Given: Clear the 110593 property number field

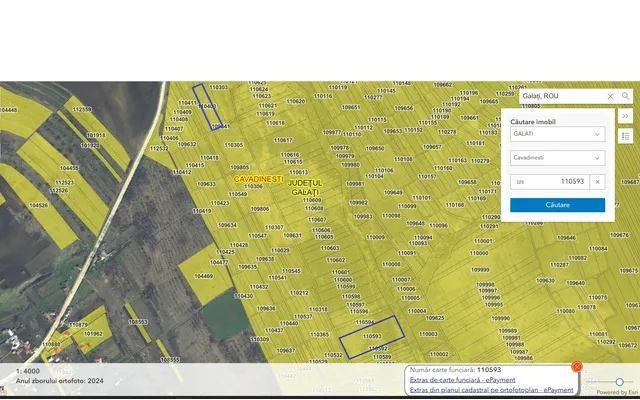Looking at the screenshot, I should tap(597, 181).
